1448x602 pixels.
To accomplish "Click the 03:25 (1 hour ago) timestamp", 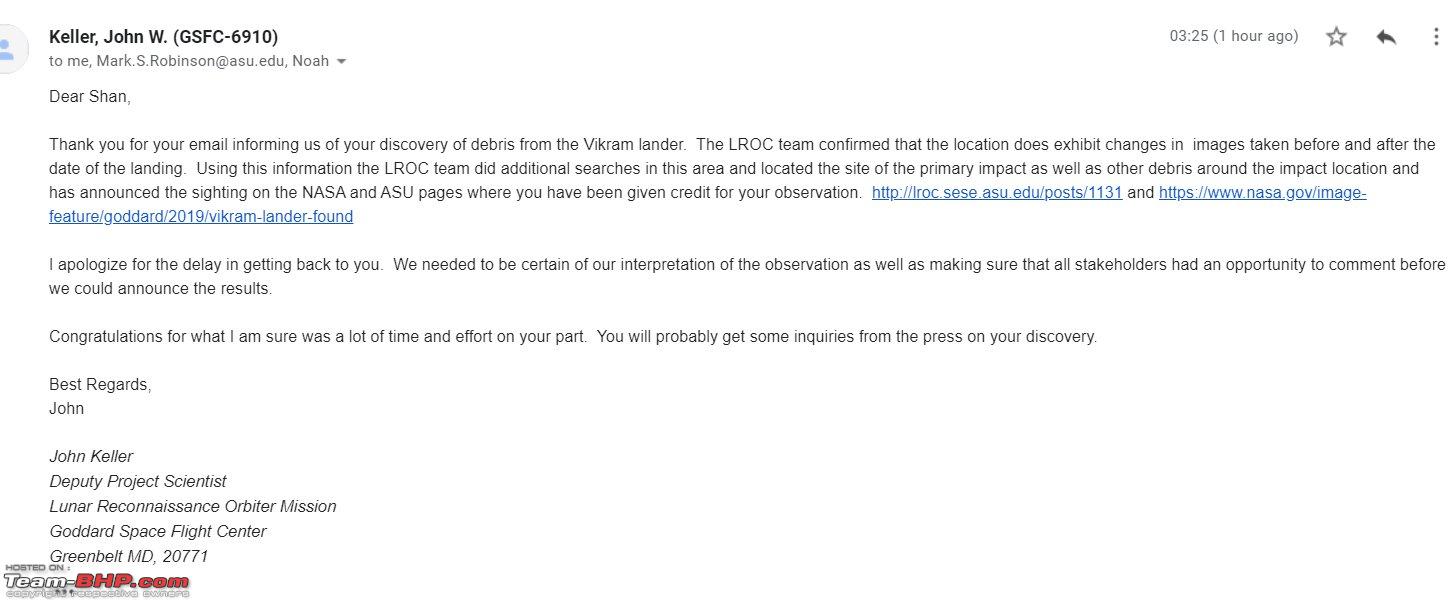I will [1234, 36].
